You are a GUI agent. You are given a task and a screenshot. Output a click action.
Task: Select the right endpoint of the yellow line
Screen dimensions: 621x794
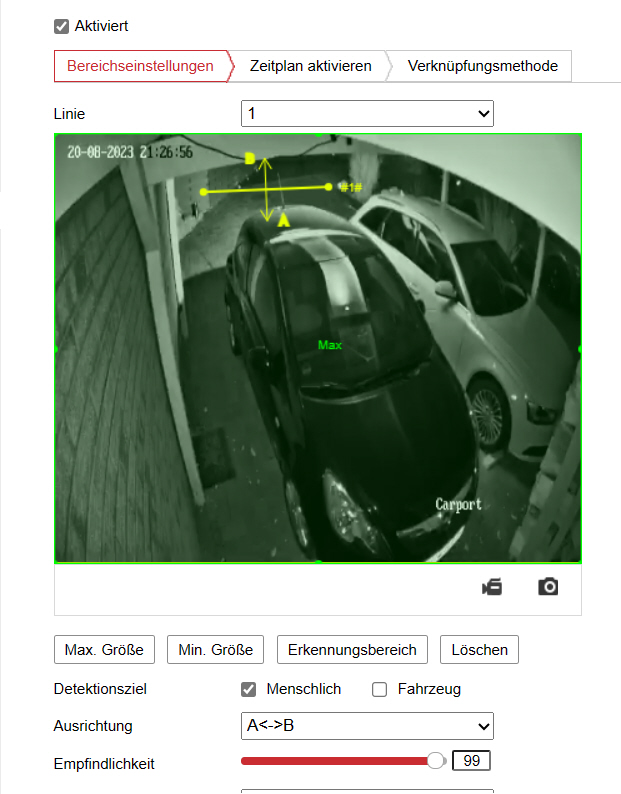point(328,186)
